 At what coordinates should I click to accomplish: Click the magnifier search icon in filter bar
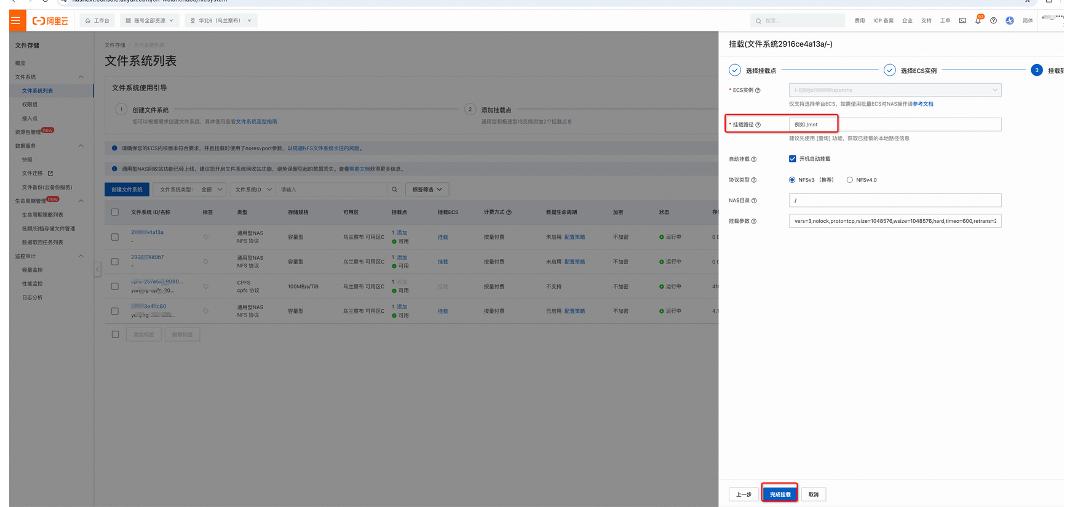pos(394,189)
